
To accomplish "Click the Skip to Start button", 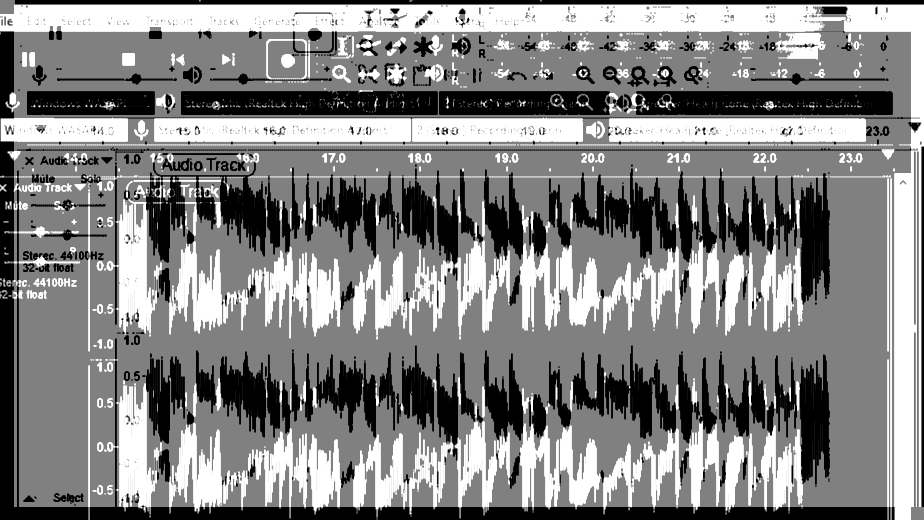I will (178, 60).
